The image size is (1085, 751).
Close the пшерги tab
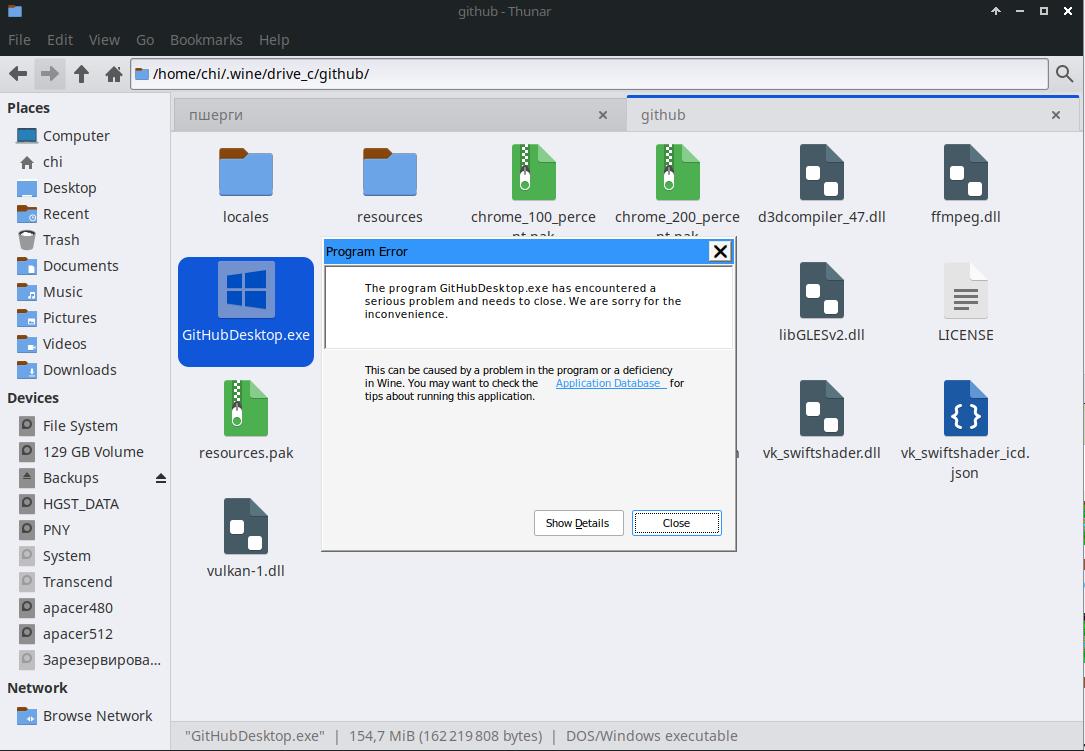pyautogui.click(x=603, y=116)
